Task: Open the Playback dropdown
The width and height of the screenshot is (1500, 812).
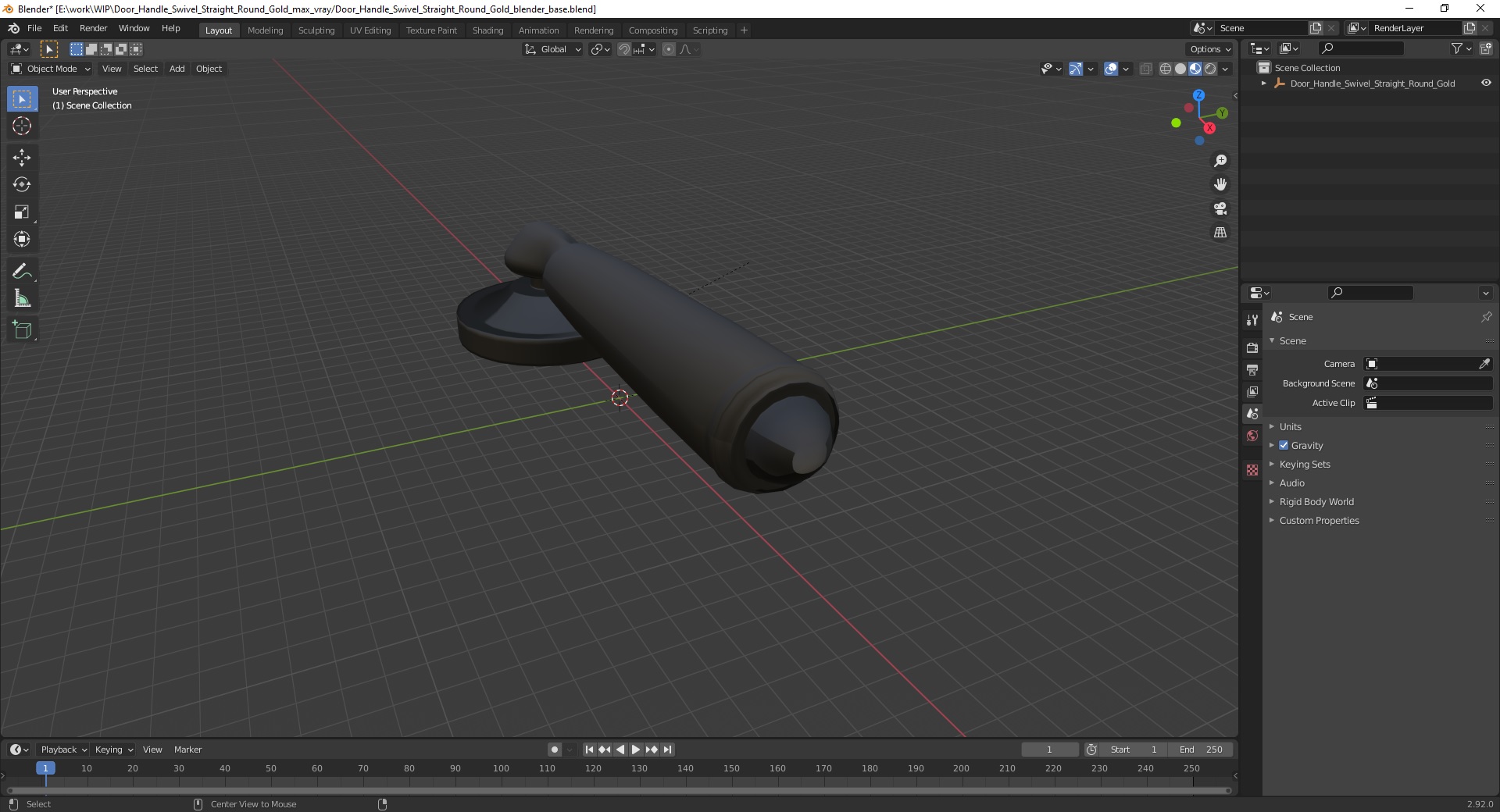Action: click(x=63, y=750)
